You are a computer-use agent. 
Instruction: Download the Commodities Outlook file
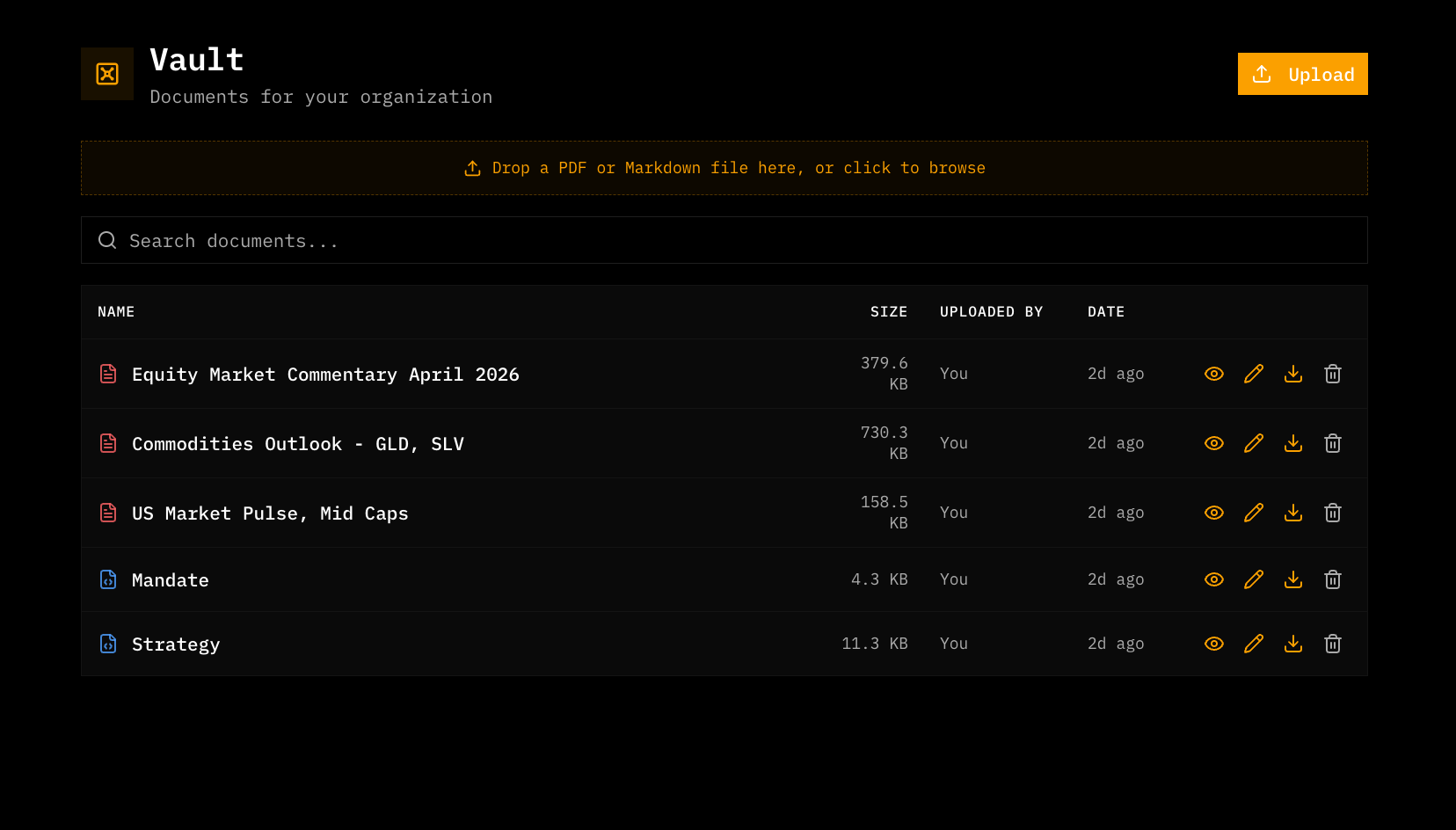pyautogui.click(x=1292, y=443)
